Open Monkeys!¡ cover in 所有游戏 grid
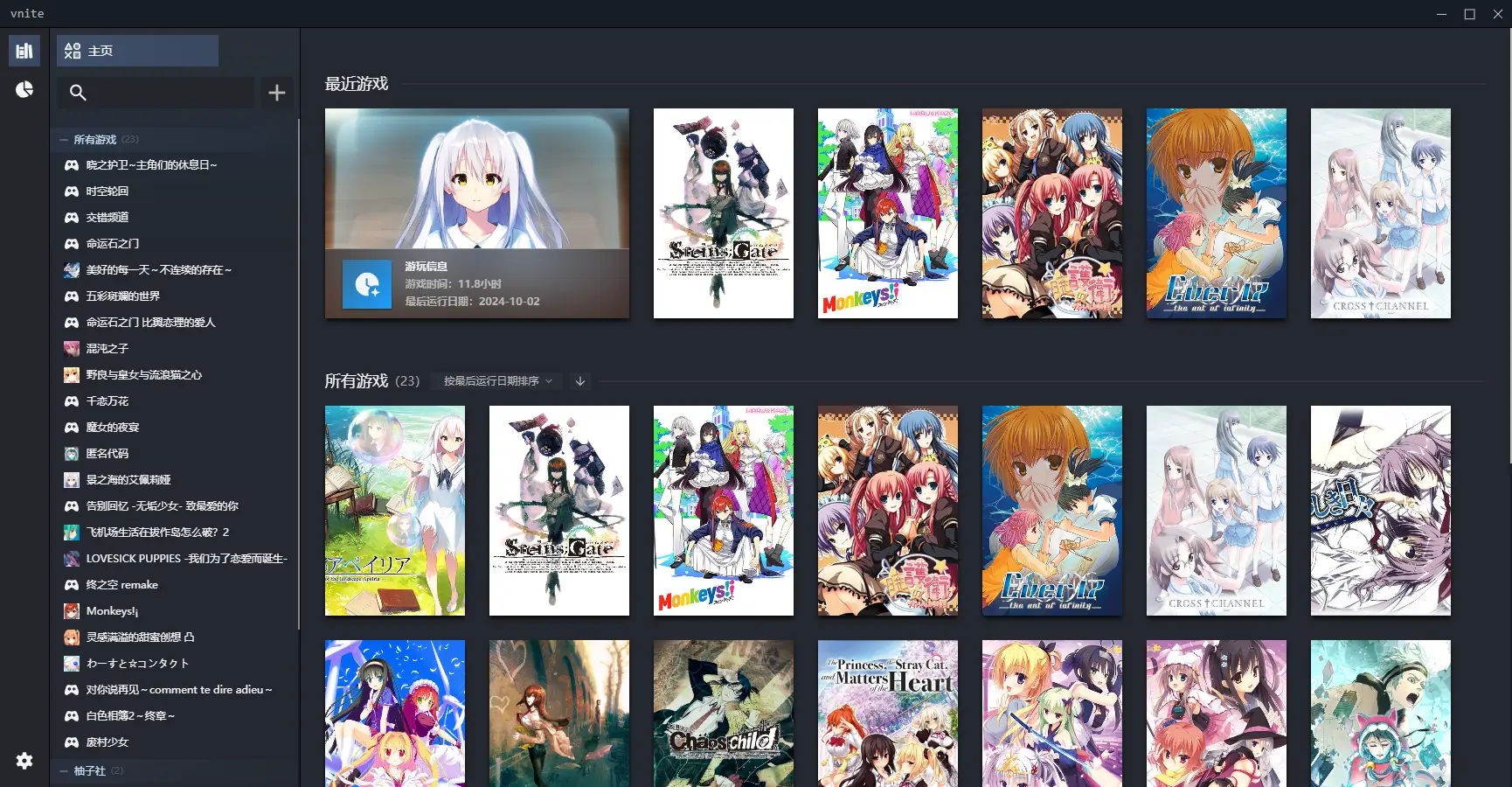This screenshot has width=1512, height=787. 724,511
